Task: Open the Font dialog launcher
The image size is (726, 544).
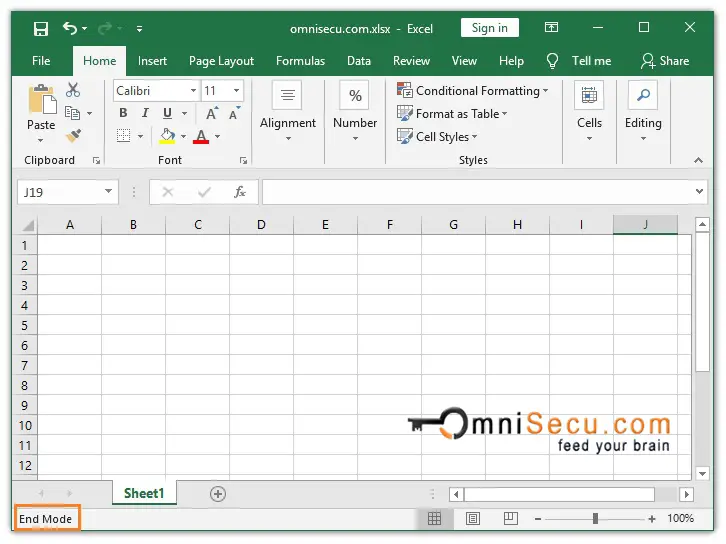Action: click(243, 161)
